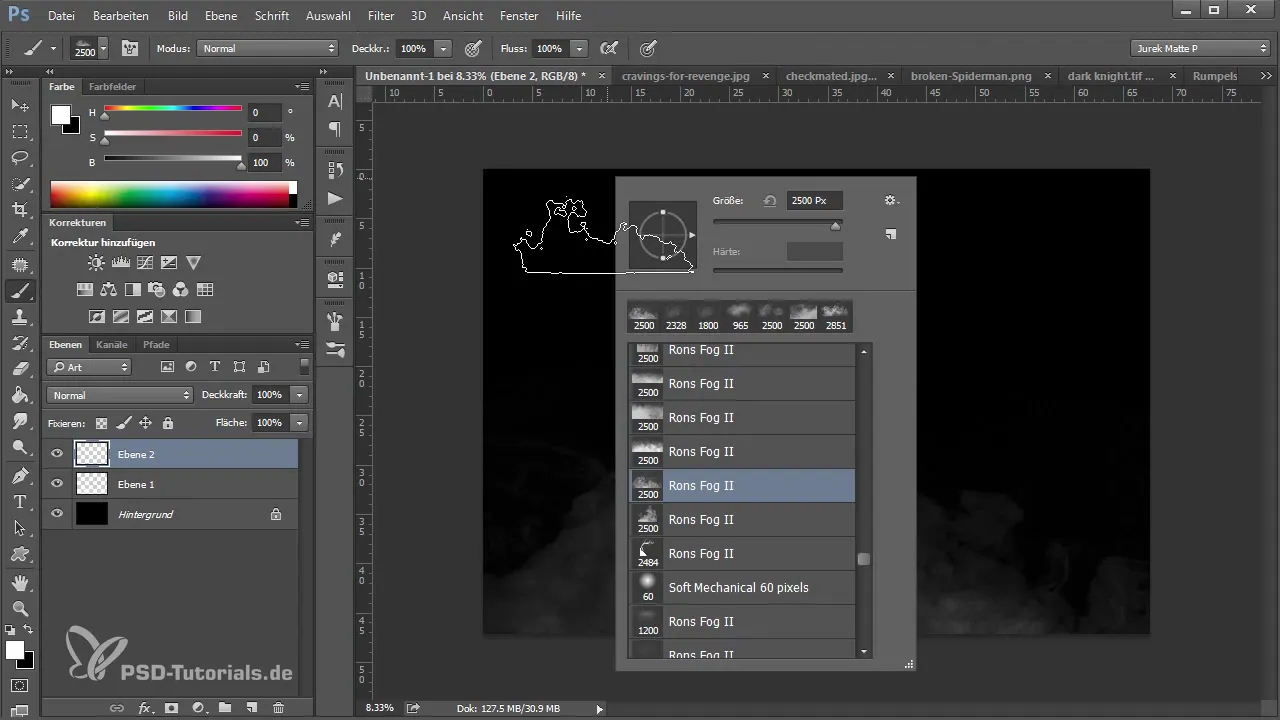Open Fläche fill dropdown arrow
This screenshot has height=720, width=1280.
[298, 423]
